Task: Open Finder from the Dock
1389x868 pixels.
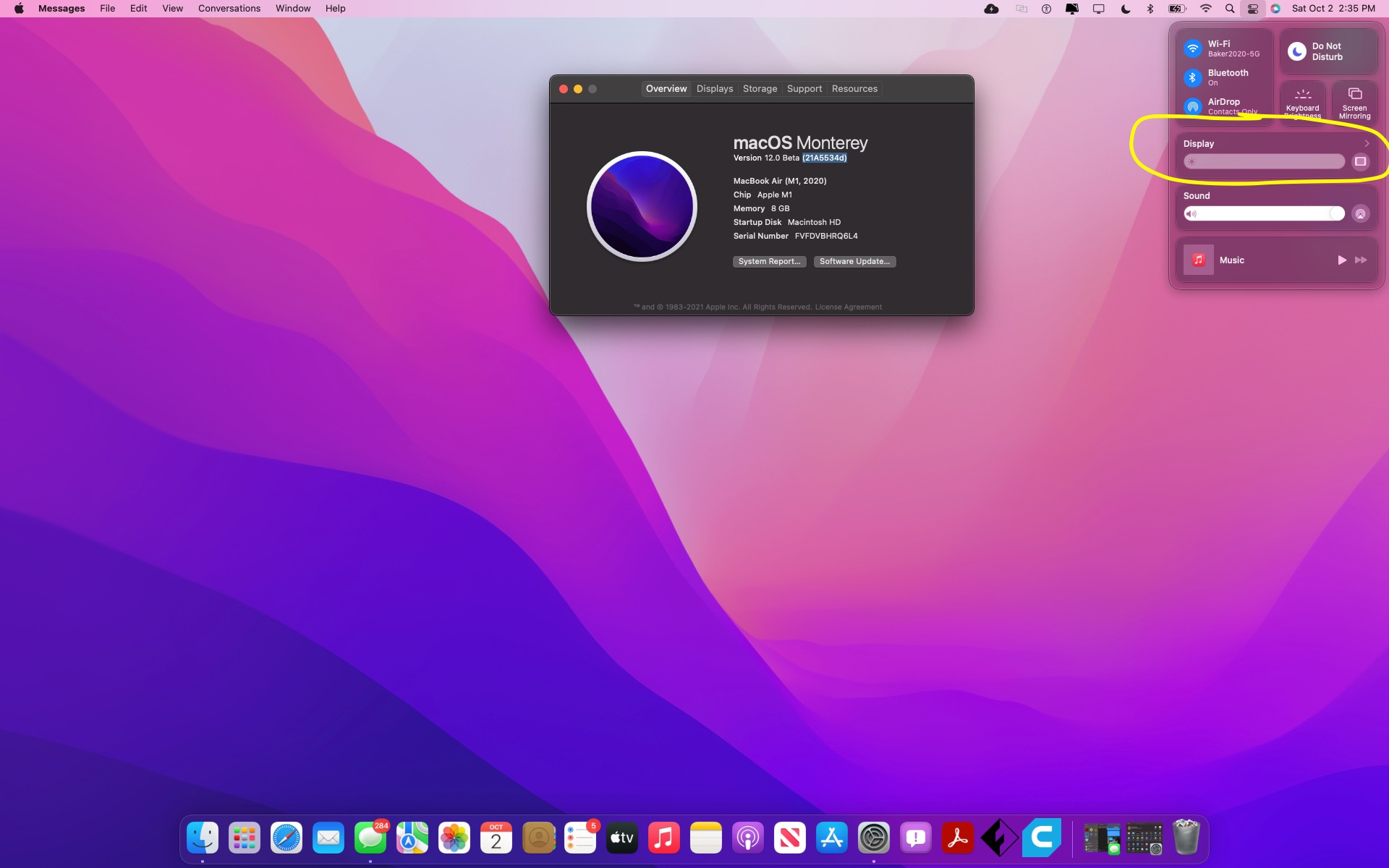Action: (203, 838)
